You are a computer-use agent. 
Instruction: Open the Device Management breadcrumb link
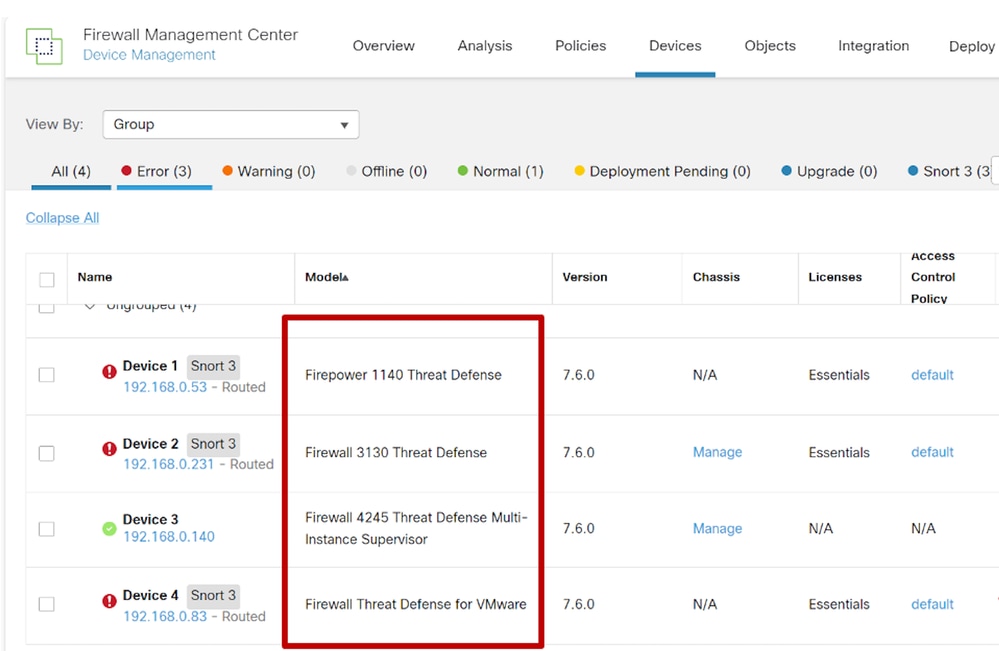[x=149, y=55]
